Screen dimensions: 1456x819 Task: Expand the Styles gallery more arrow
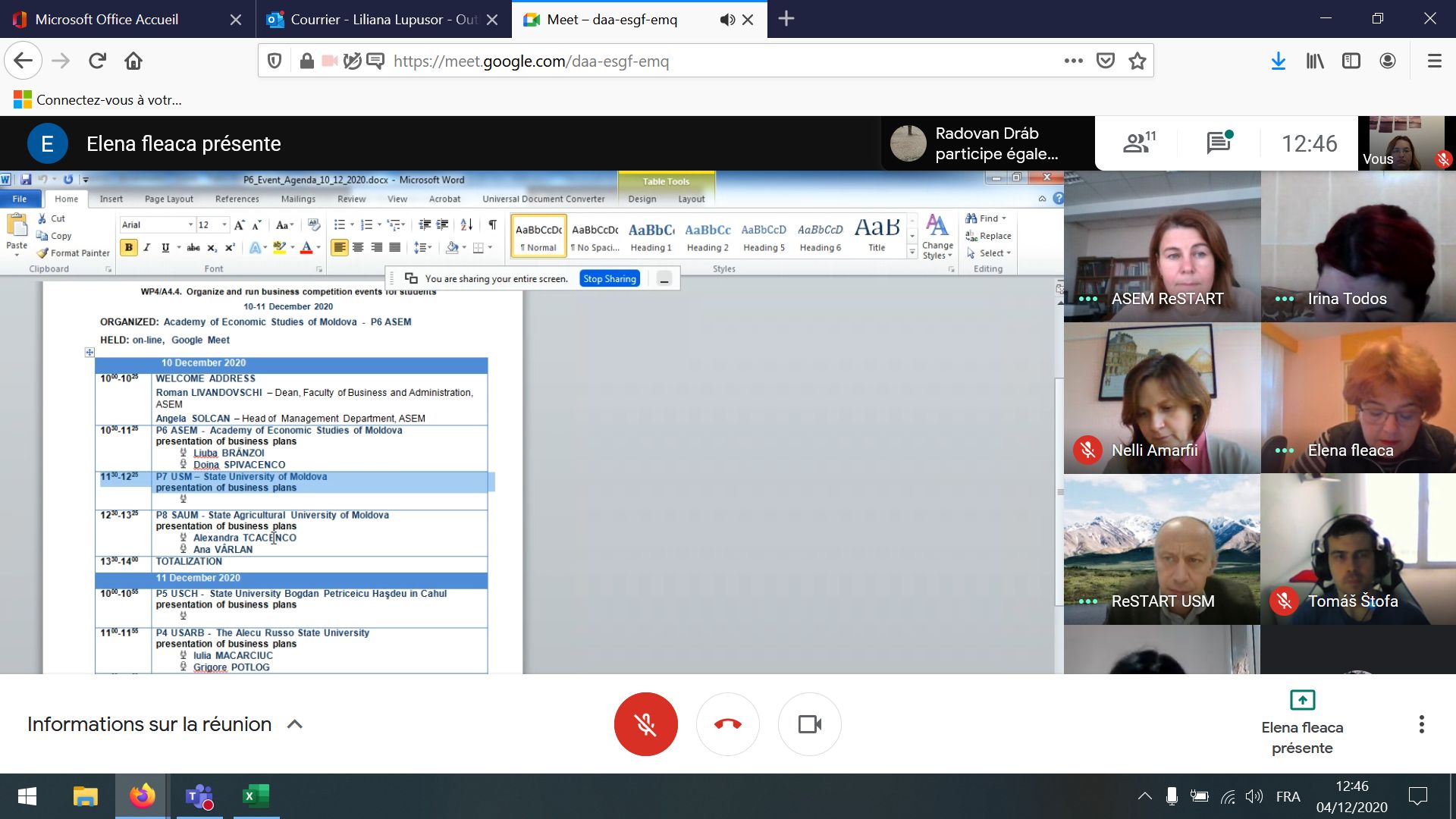[912, 253]
